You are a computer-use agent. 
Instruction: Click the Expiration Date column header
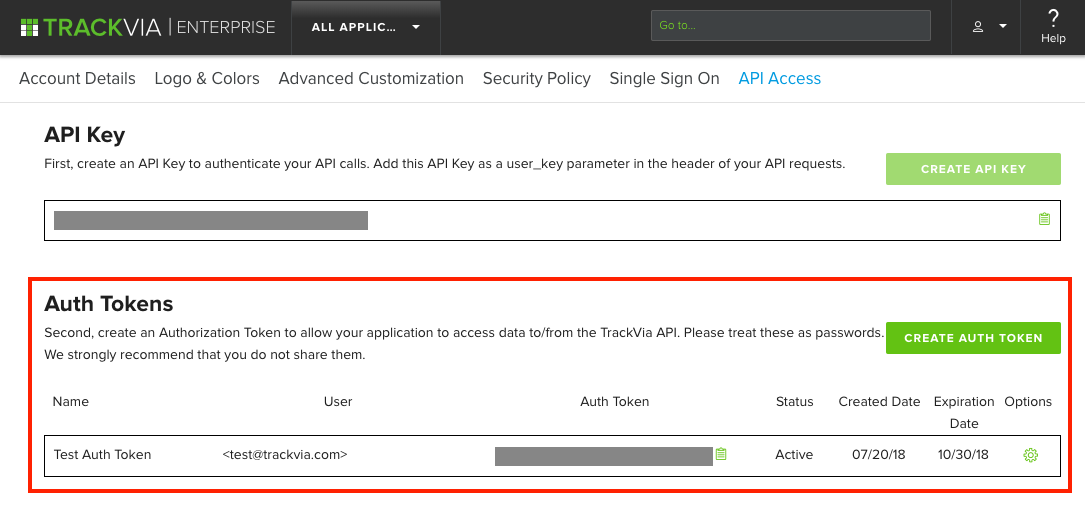tap(964, 412)
